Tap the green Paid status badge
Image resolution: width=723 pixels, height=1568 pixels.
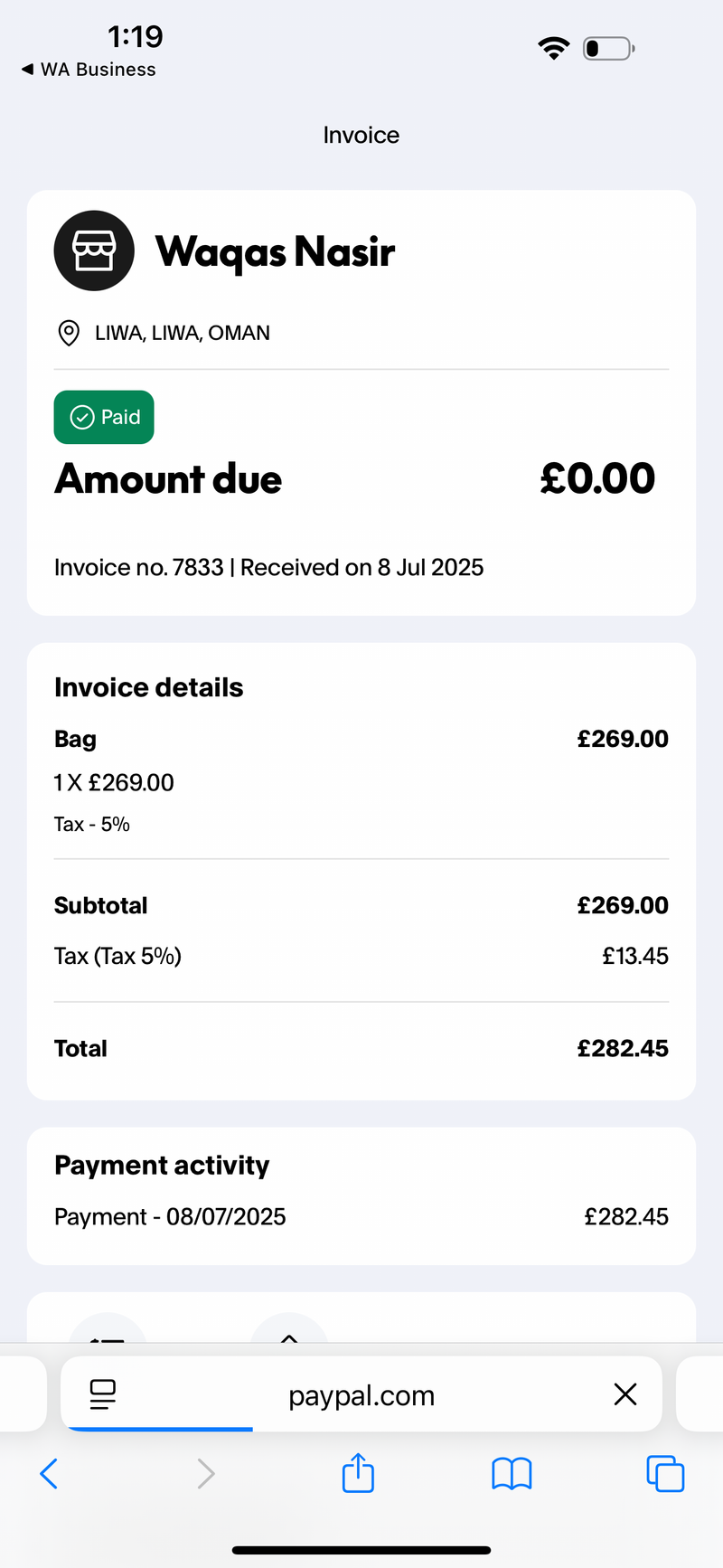click(x=104, y=417)
